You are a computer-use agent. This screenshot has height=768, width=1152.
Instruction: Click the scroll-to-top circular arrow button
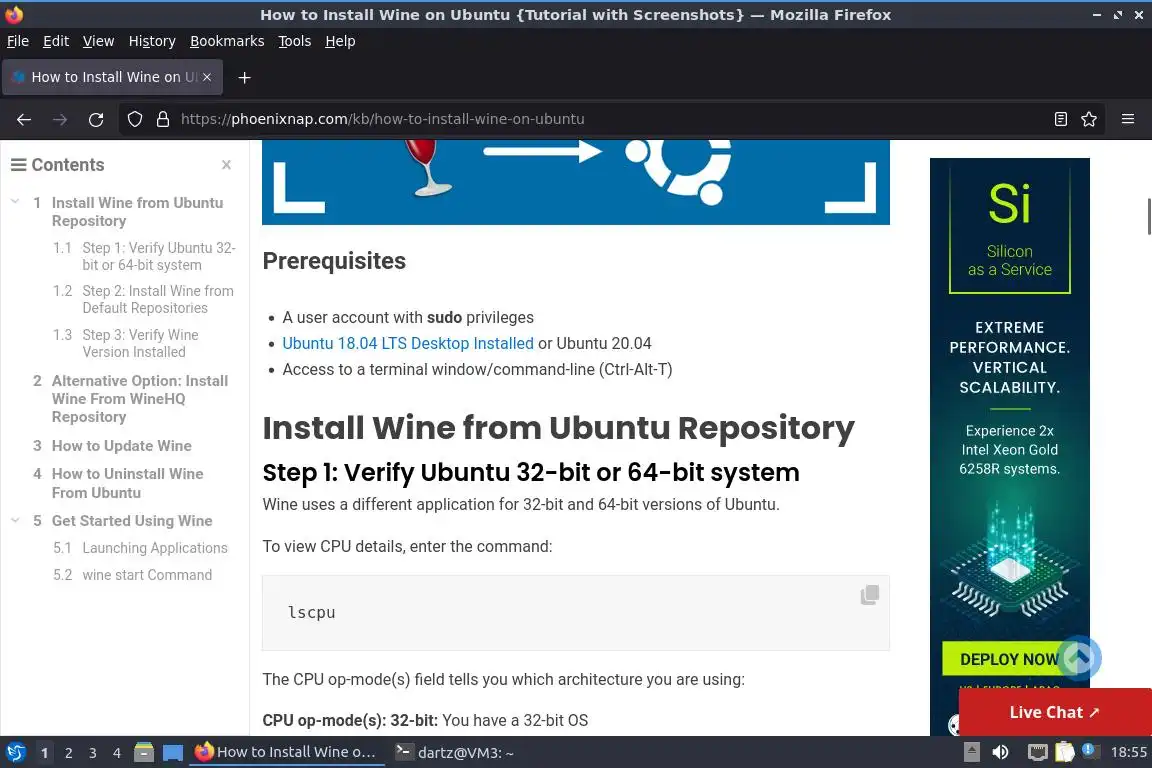[x=1079, y=658]
